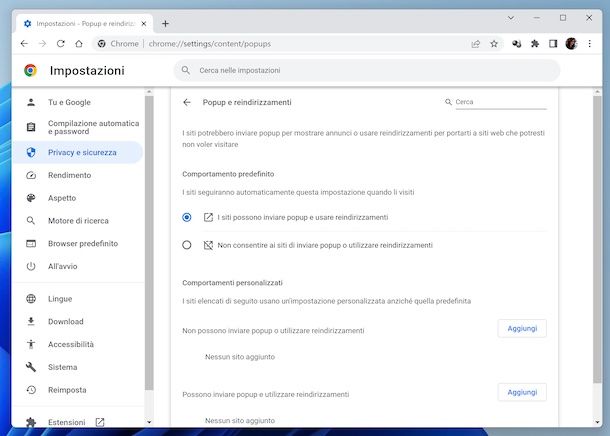This screenshot has height=436, width=610.
Task: Click the main page scrollbar thumb
Action: (x=597, y=240)
